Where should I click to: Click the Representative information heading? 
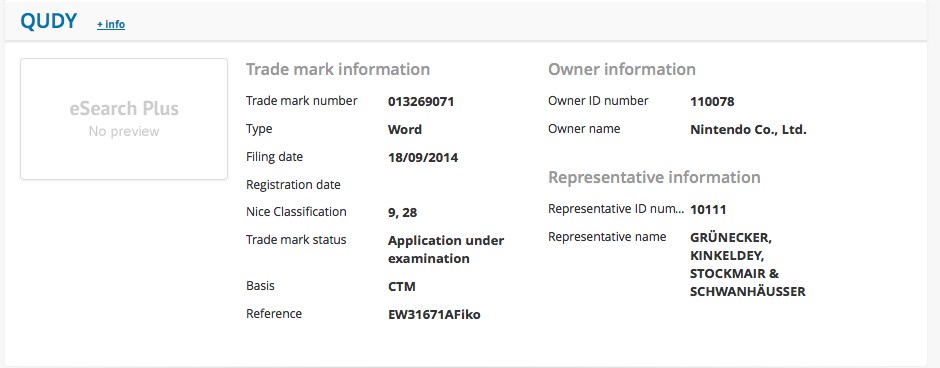654,177
